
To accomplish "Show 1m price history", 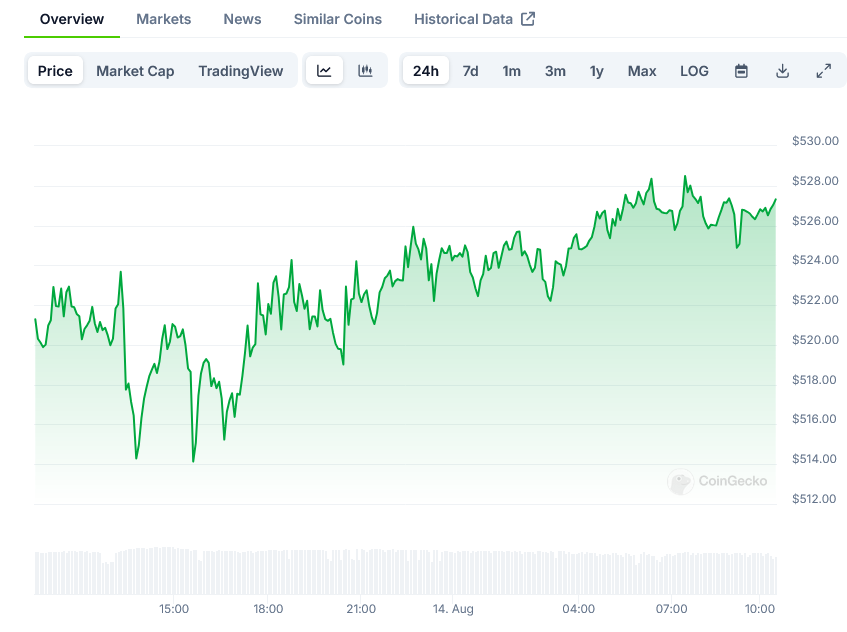I will 511,71.
